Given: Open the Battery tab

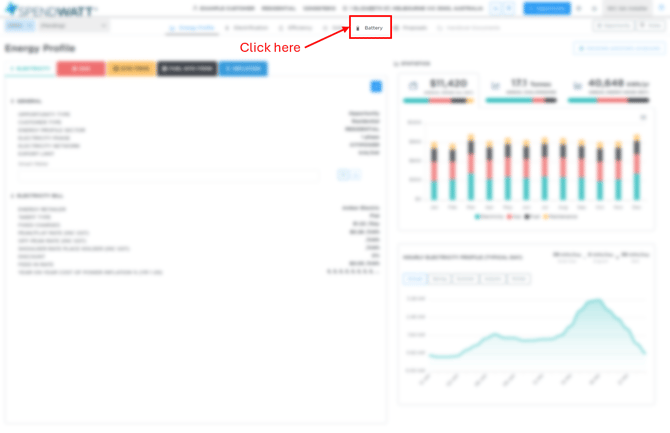Looking at the screenshot, I should point(371,28).
